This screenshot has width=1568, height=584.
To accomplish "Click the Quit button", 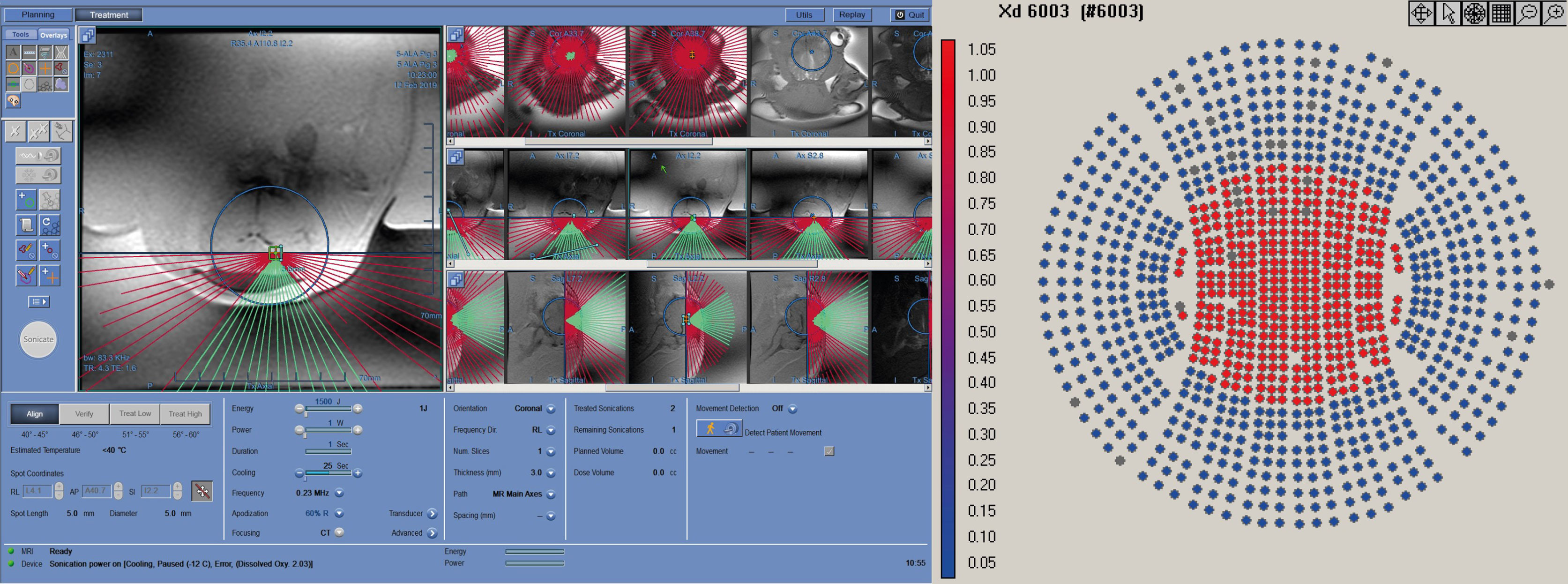I will [x=910, y=15].
